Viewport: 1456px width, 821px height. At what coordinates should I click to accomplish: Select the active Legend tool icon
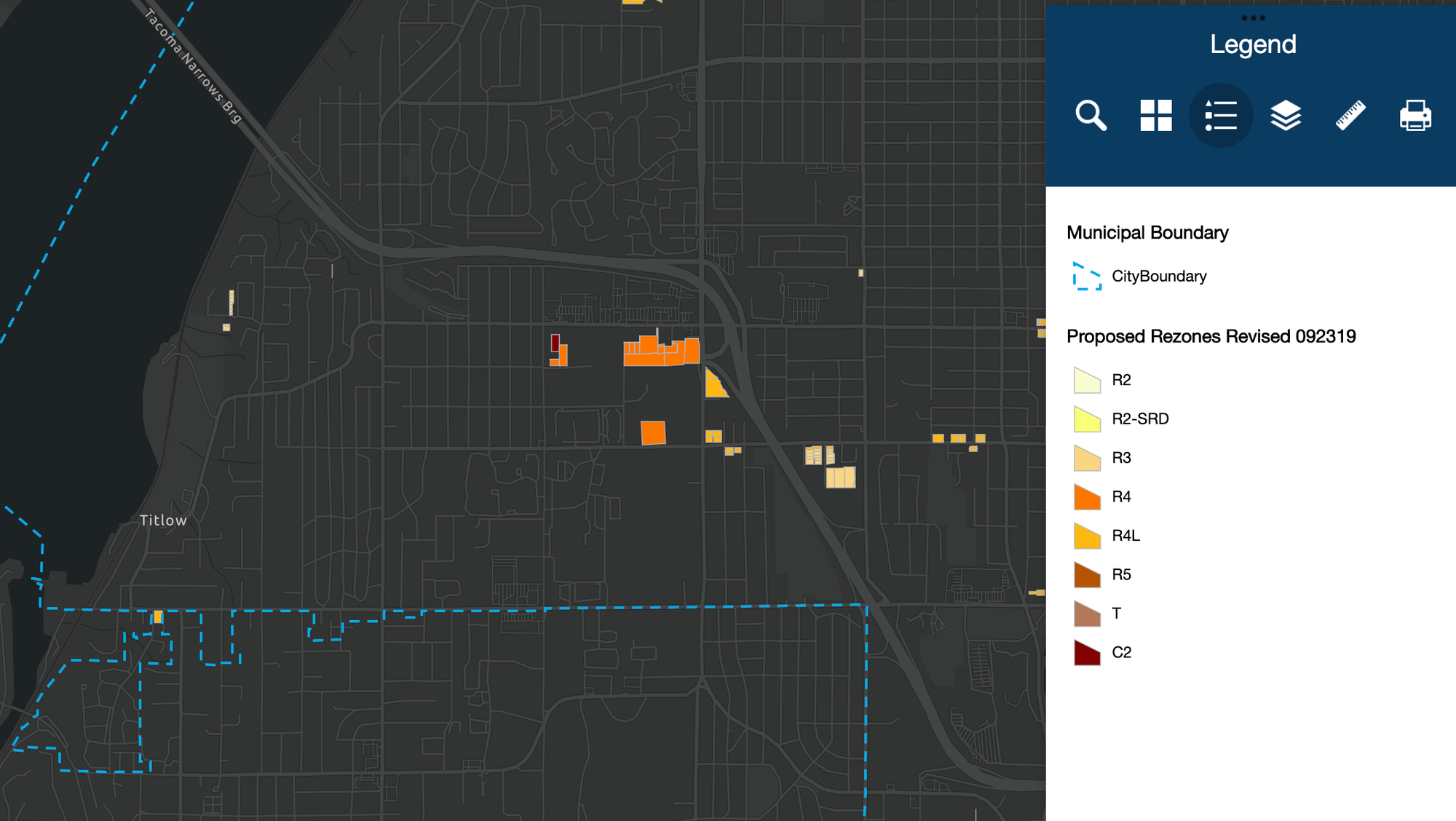(x=1220, y=115)
